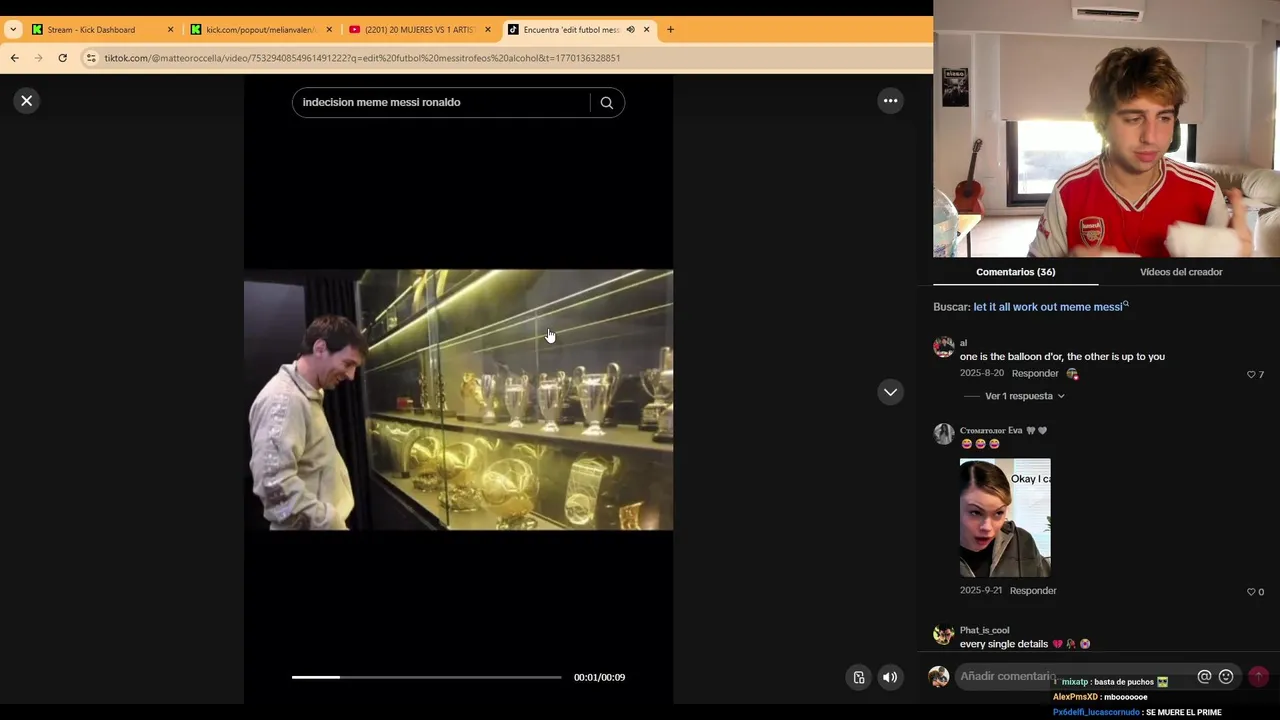Close the TikTok video viewer with X
This screenshot has height=720, width=1280.
click(27, 100)
